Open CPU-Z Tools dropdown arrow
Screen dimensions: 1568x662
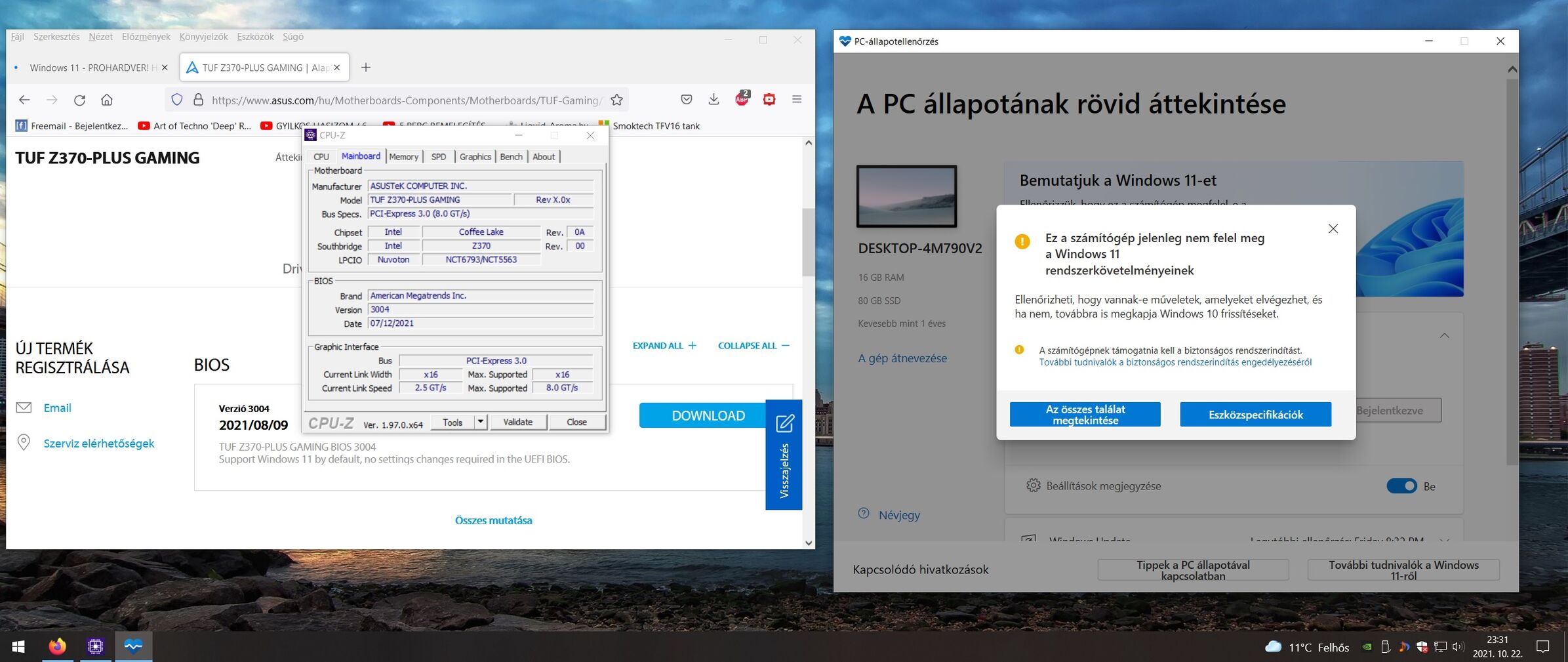point(480,422)
